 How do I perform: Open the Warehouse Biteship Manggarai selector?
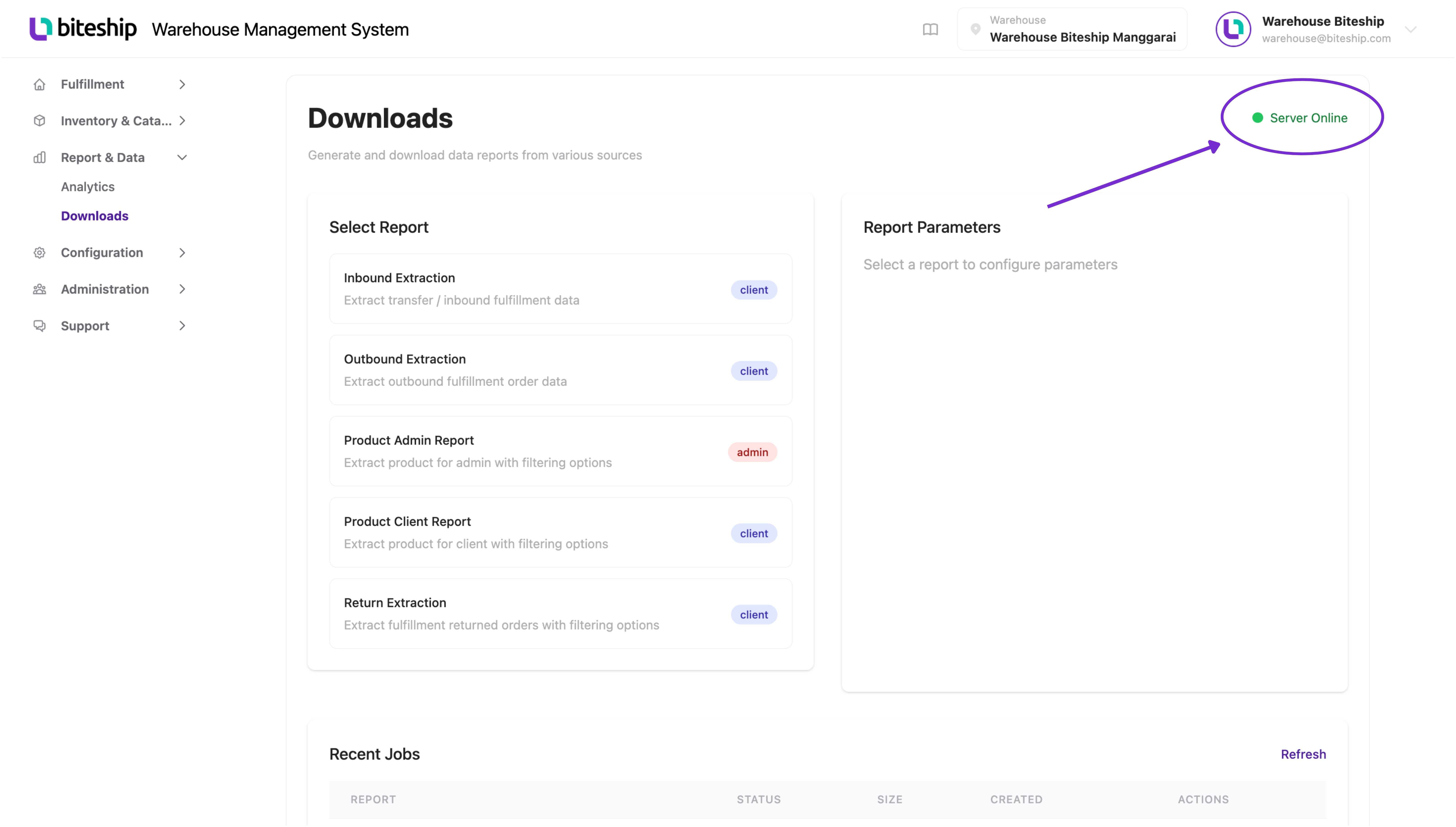coord(1072,29)
